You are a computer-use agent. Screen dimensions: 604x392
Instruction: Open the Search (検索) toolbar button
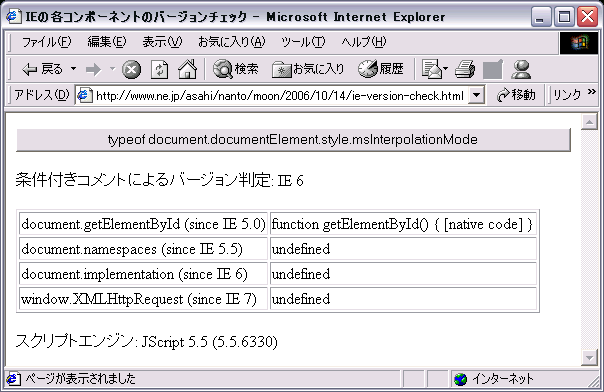236,69
